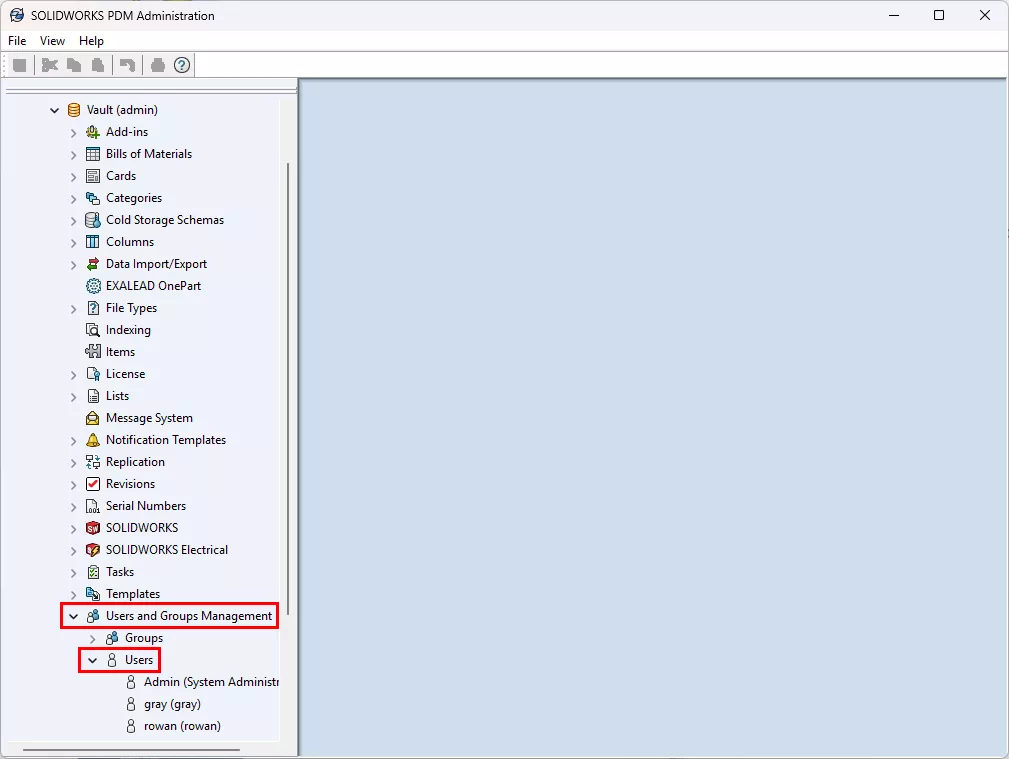Screen dimensions: 1009x759
Task: Click the Cold Storage Schemas icon
Action: coord(93,220)
